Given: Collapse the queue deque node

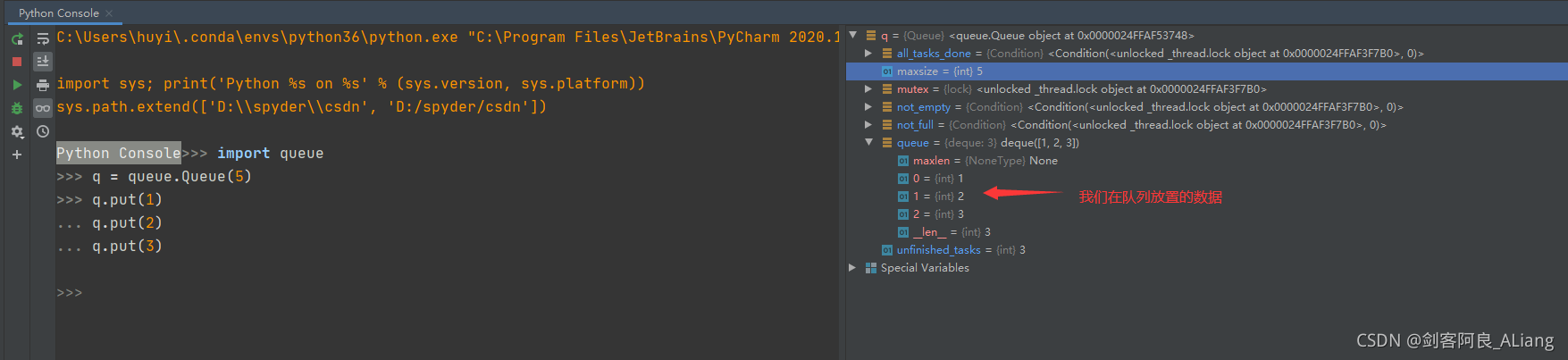Looking at the screenshot, I should pos(868,143).
